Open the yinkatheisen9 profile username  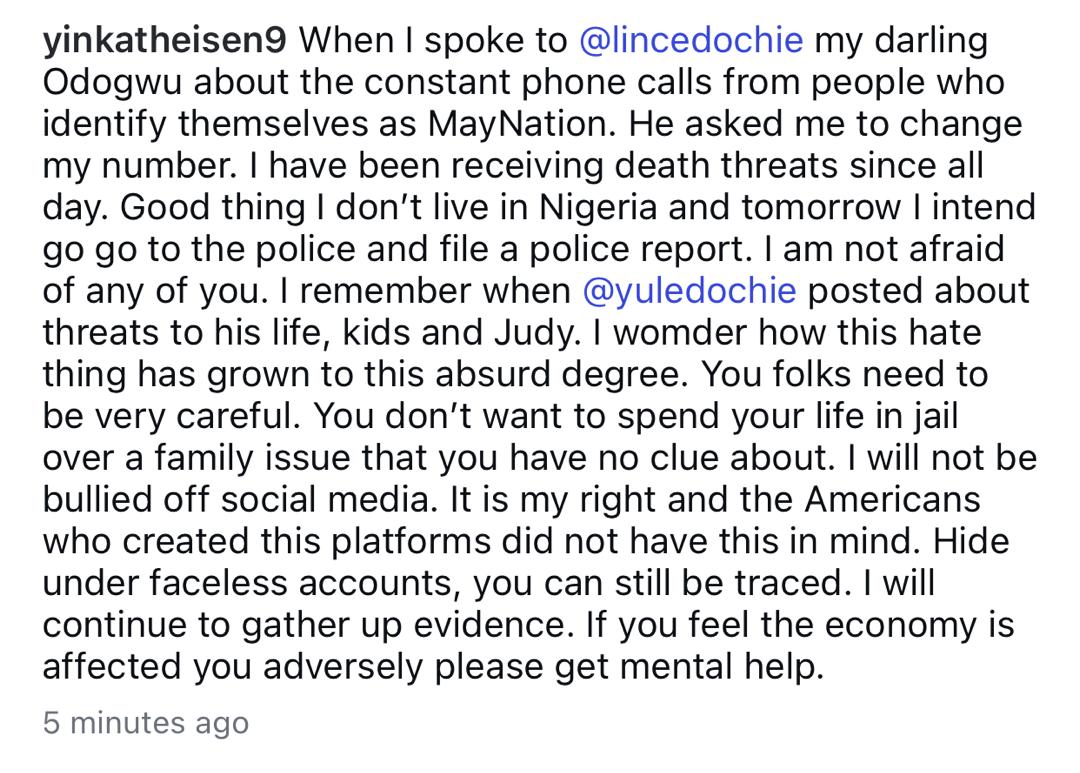[x=164, y=41]
